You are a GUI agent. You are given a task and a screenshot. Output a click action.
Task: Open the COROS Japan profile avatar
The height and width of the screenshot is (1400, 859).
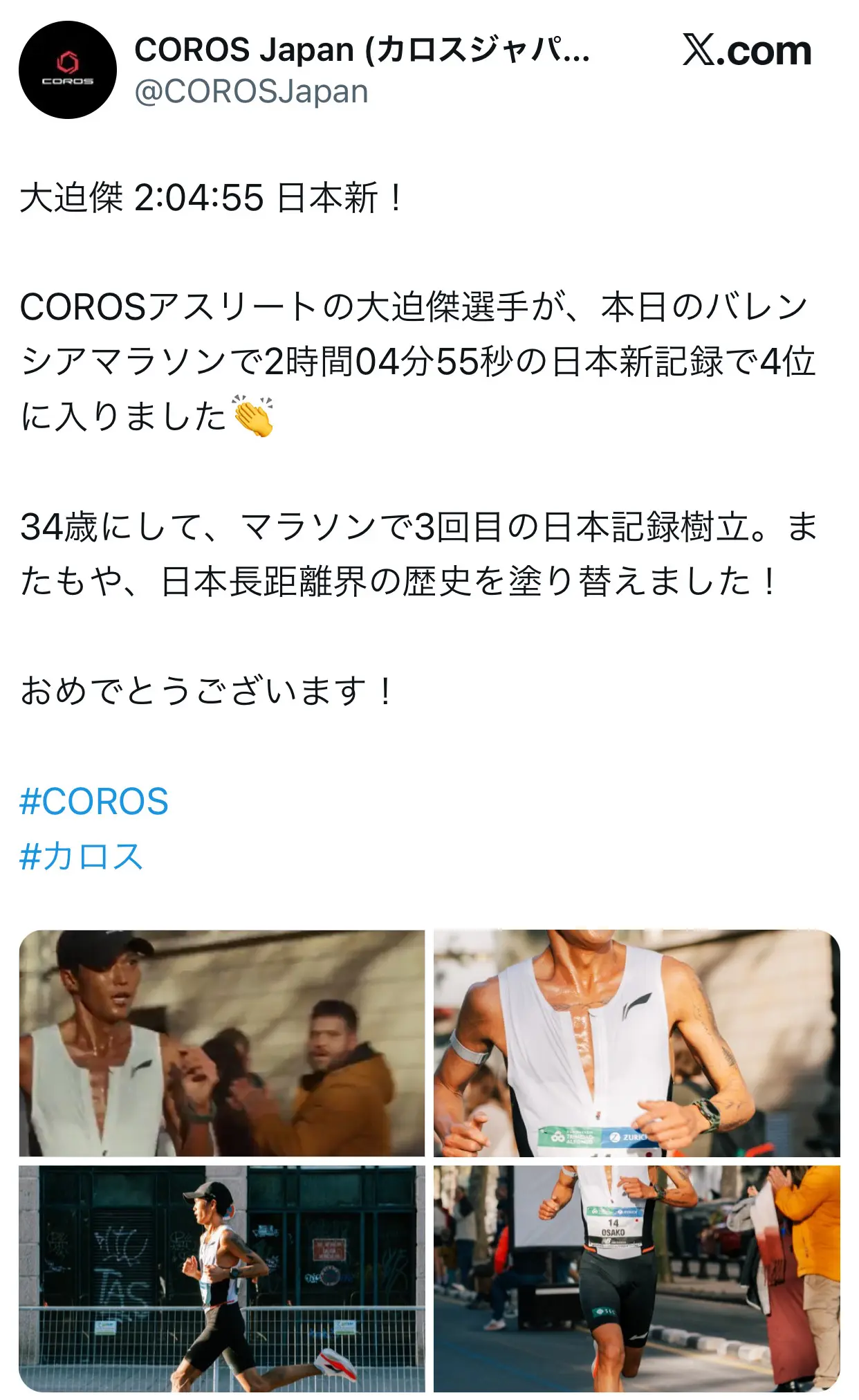[68, 70]
